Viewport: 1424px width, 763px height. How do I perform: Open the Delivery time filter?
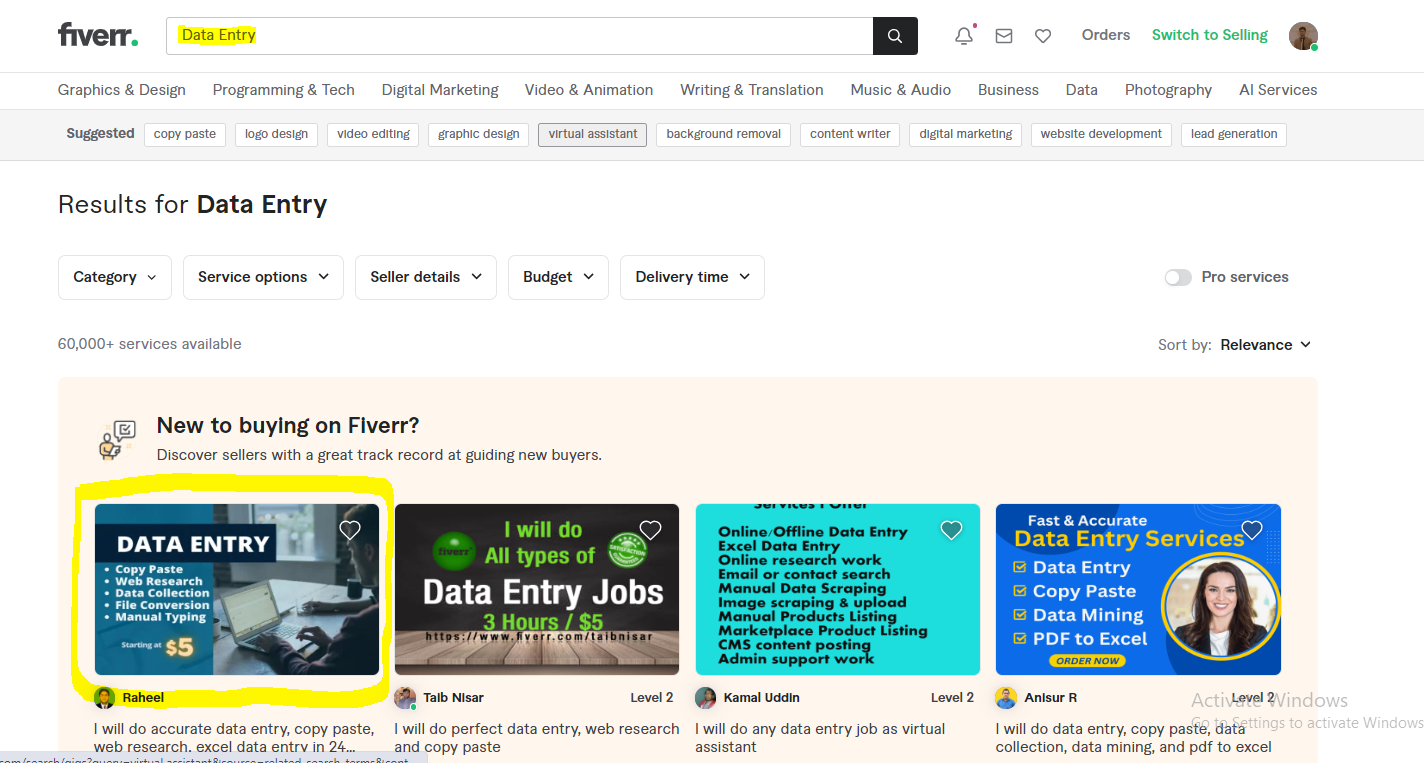click(692, 277)
